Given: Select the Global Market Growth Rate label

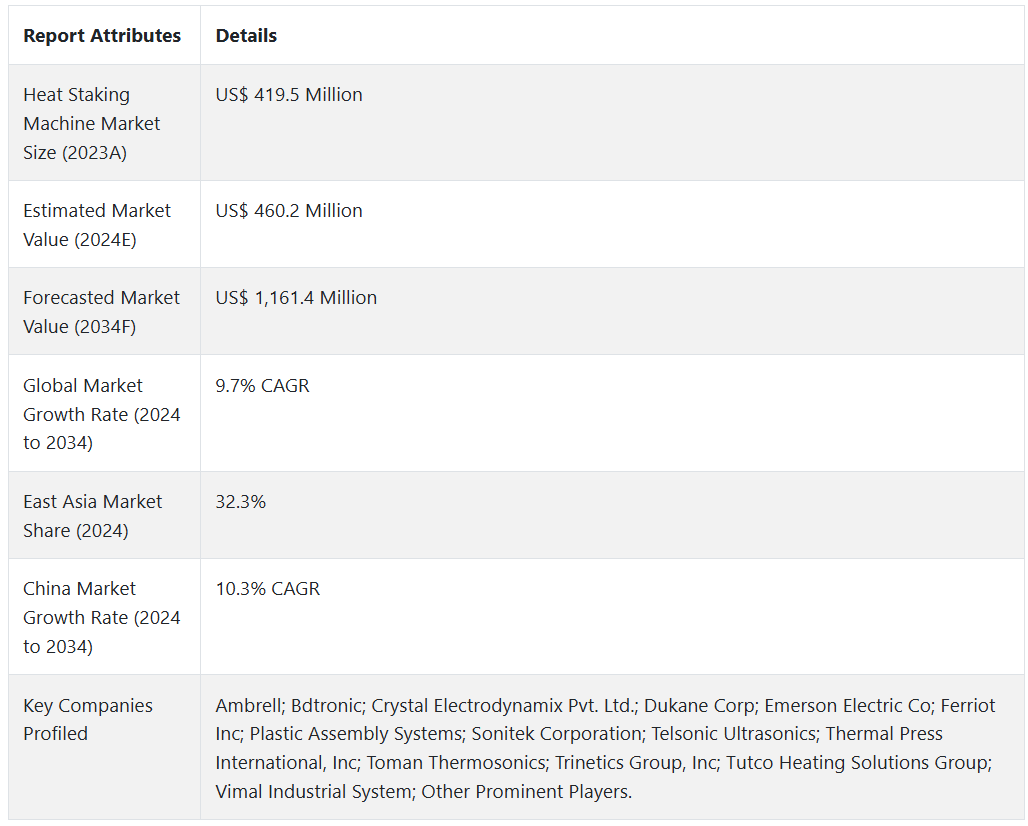Looking at the screenshot, I should click(101, 414).
